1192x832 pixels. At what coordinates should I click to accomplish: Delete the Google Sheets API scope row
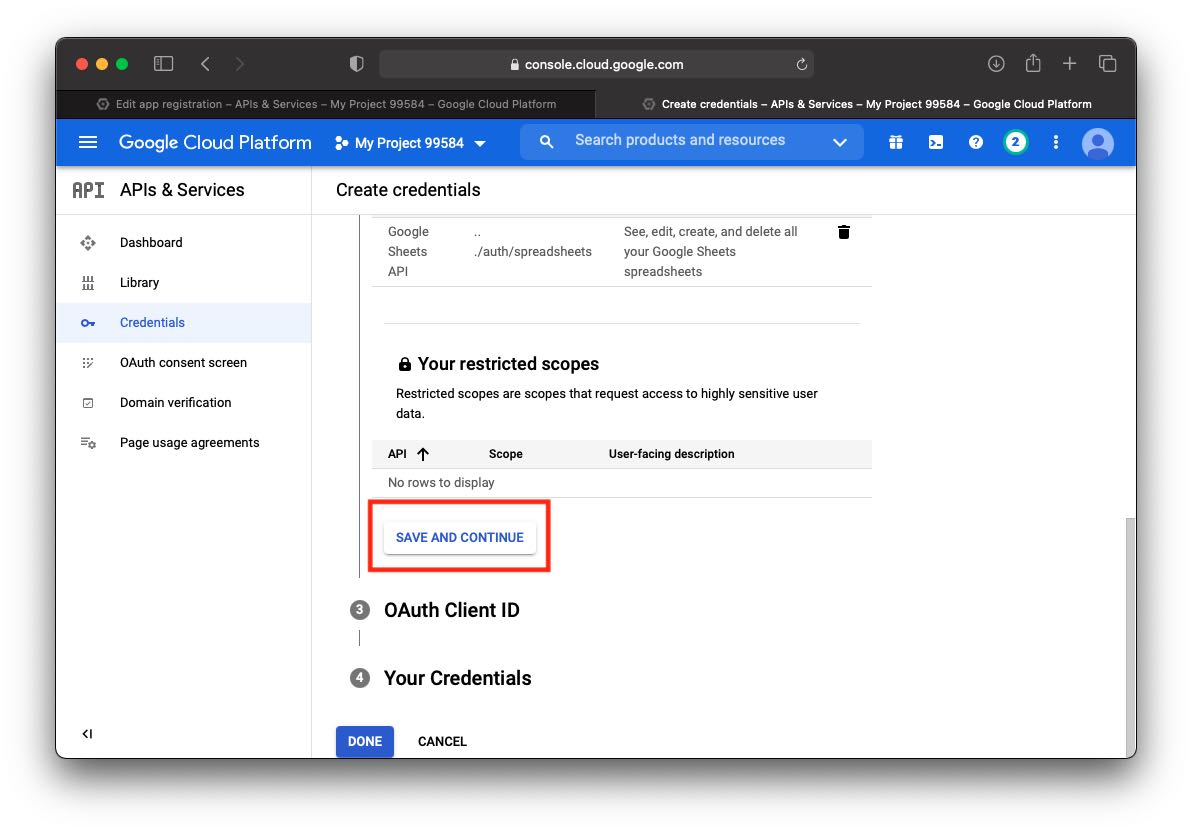pyautogui.click(x=843, y=232)
